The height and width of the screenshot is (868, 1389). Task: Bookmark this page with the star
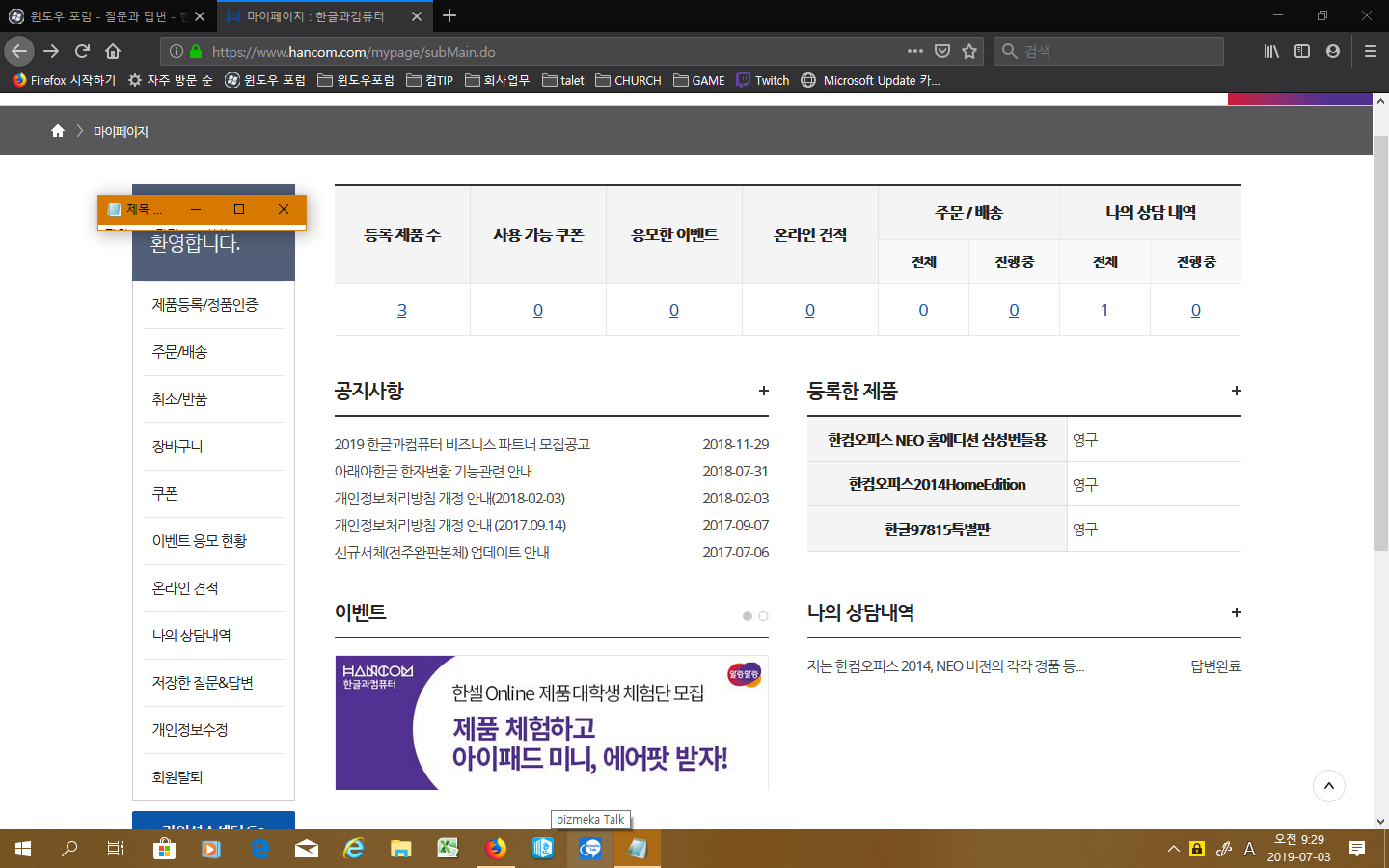(969, 51)
